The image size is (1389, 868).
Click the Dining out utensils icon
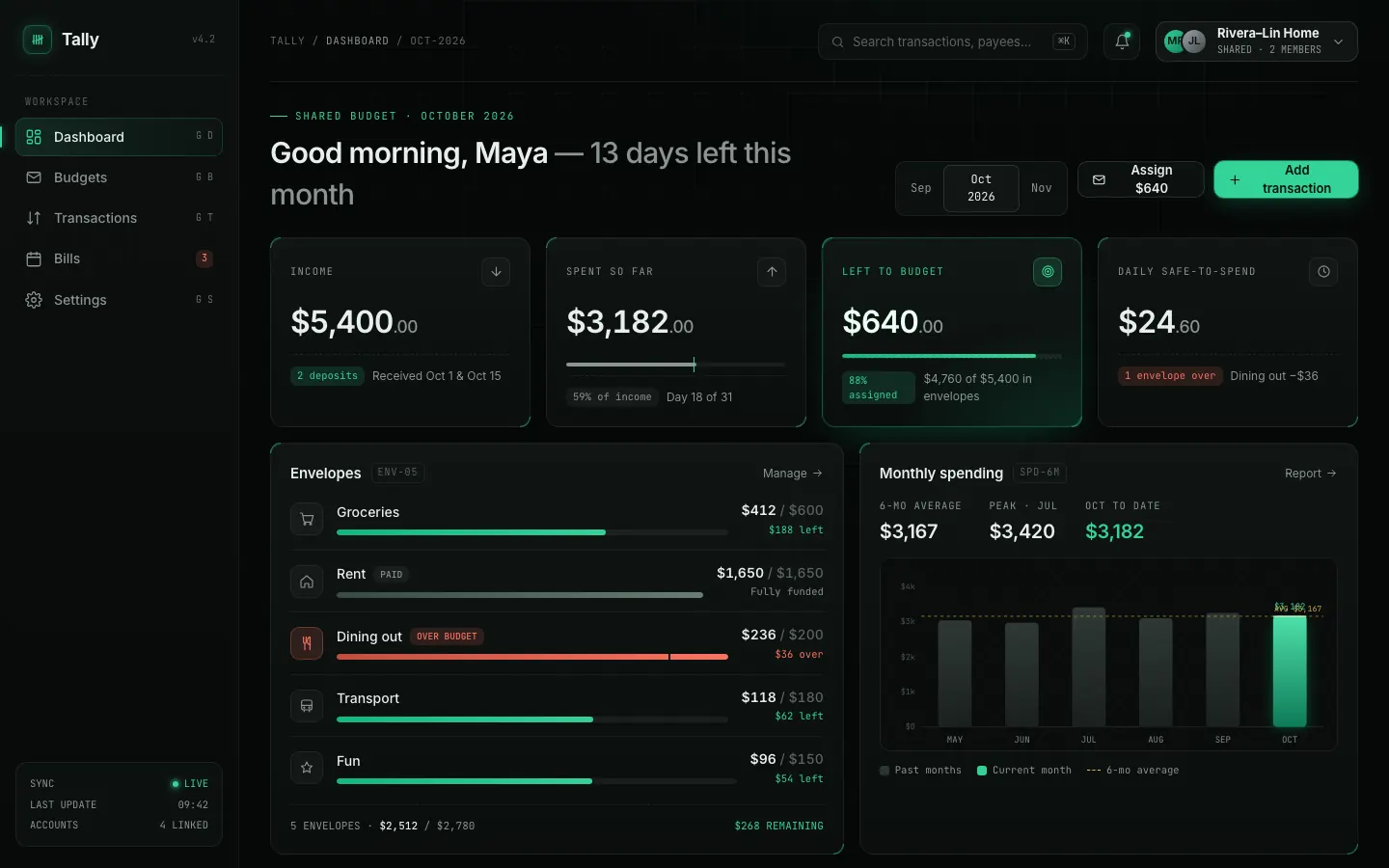[307, 644]
